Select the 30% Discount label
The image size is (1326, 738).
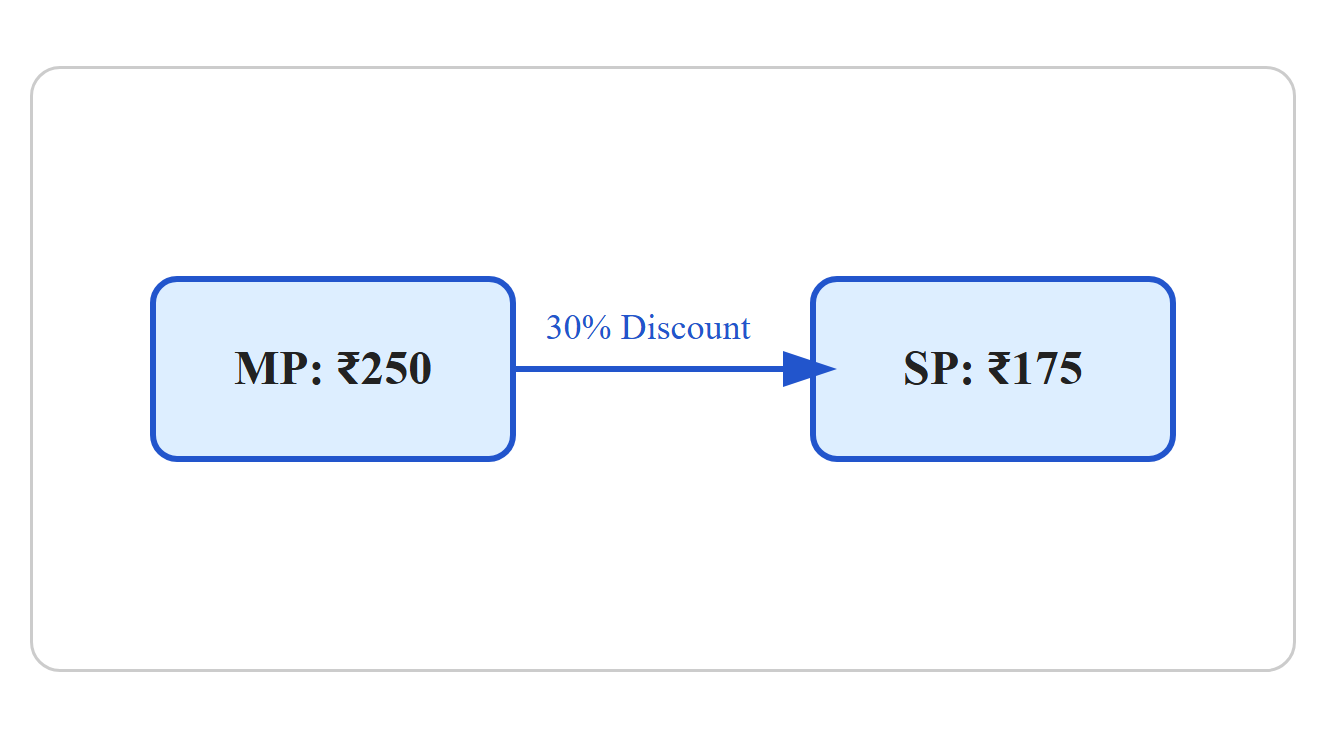[648, 327]
